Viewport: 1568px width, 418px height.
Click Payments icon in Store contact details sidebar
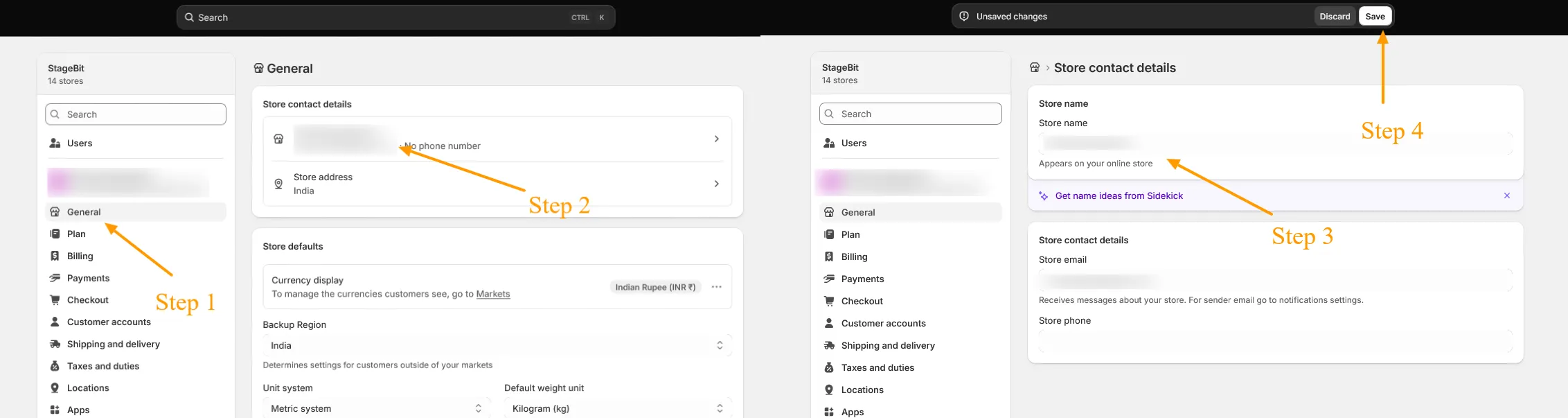pyautogui.click(x=829, y=279)
